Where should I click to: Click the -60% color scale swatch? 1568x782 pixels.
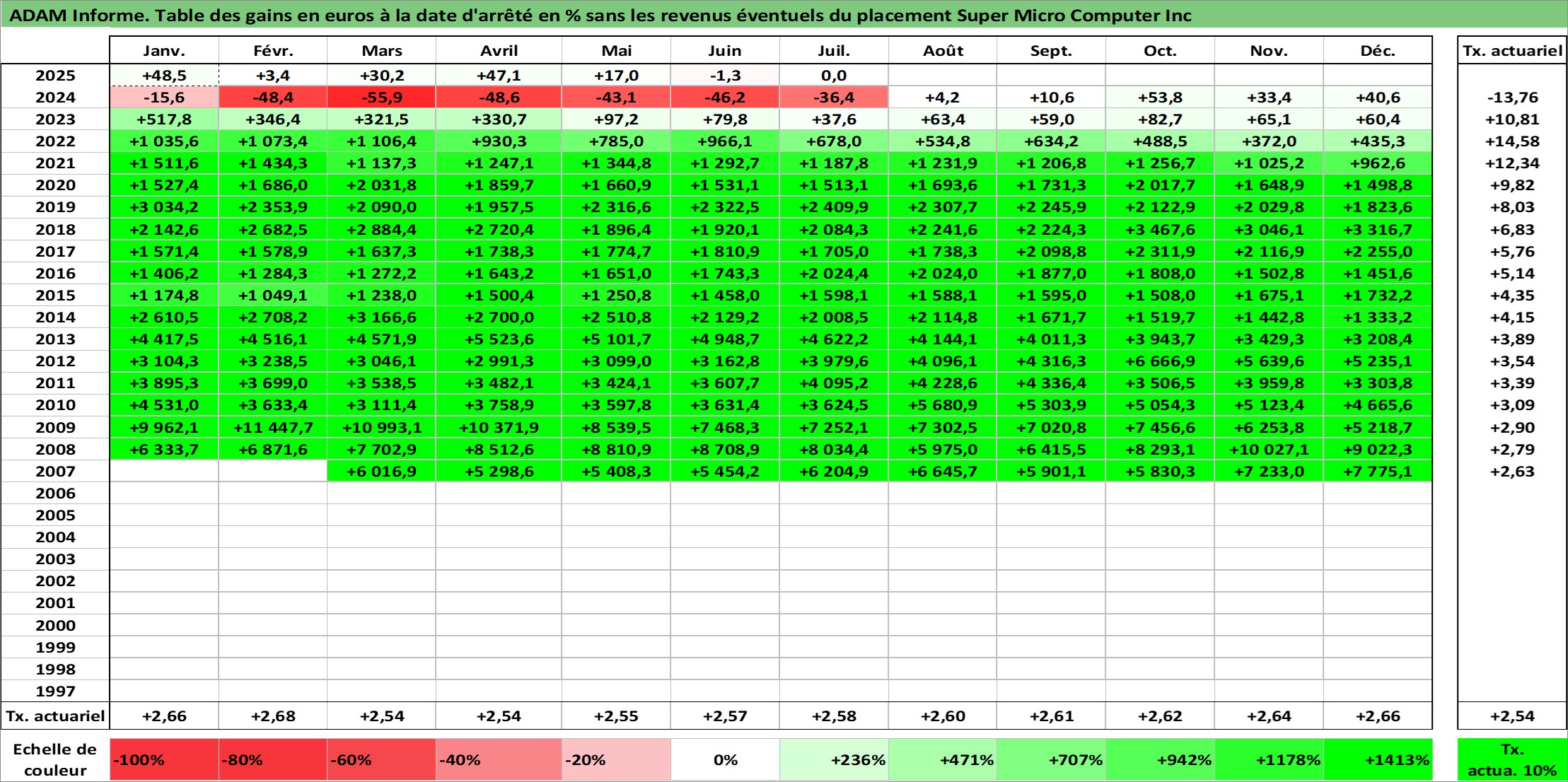382,760
